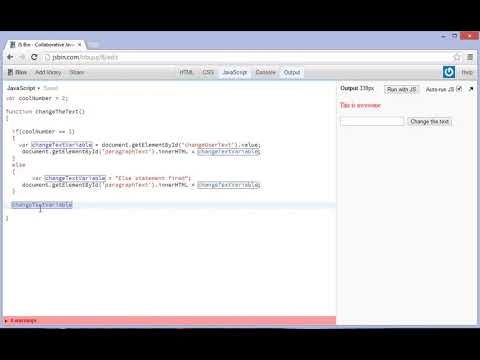Click the 'else' keyword line
Viewport: 480px width, 360px height.
pyautogui.click(x=19, y=165)
